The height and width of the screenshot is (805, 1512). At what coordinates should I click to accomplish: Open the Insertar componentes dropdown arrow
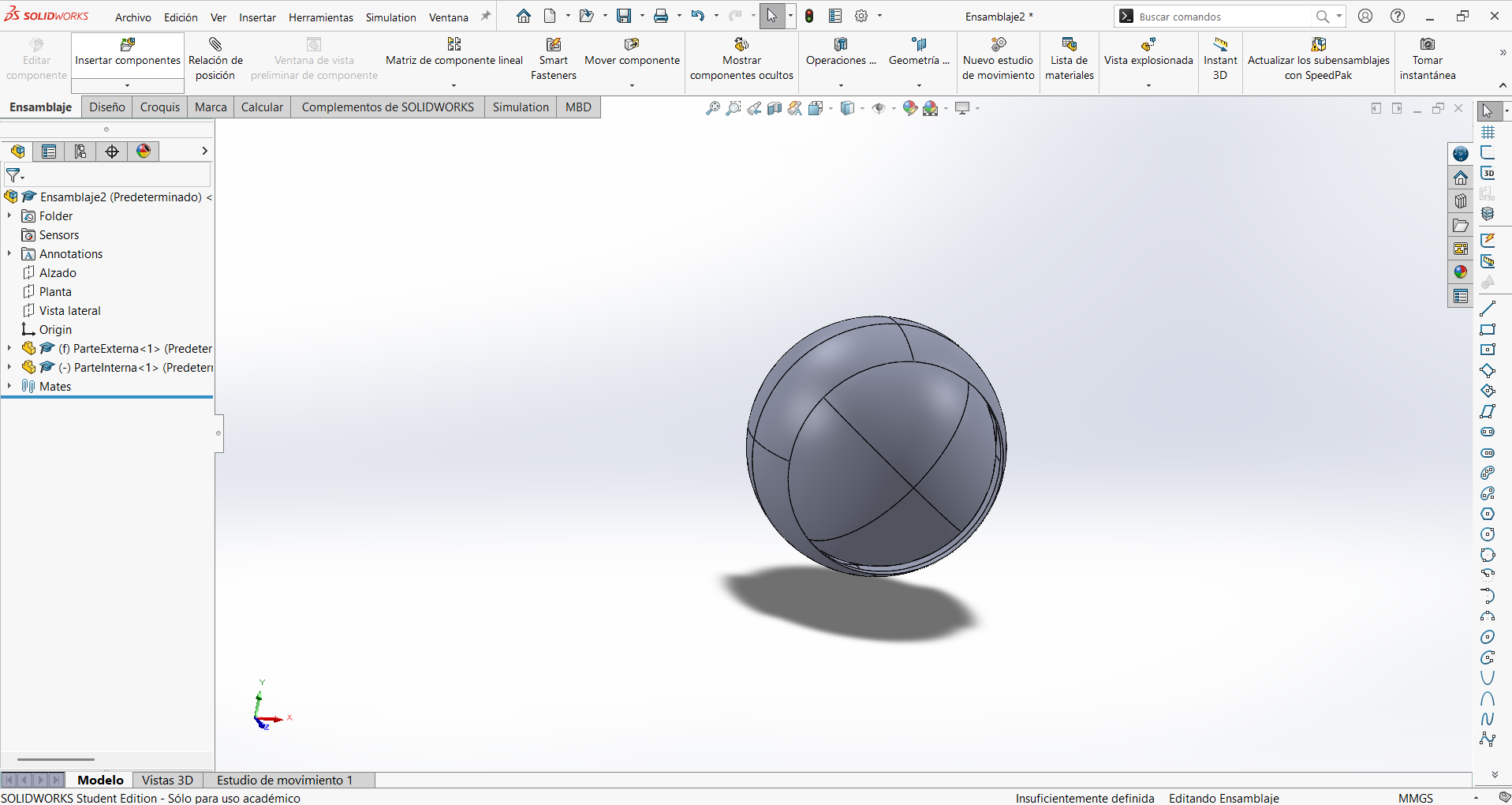(128, 86)
